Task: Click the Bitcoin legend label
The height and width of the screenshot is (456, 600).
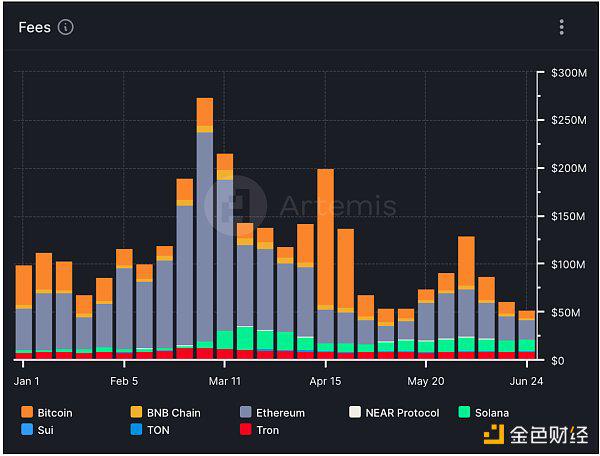Action: pyautogui.click(x=55, y=413)
